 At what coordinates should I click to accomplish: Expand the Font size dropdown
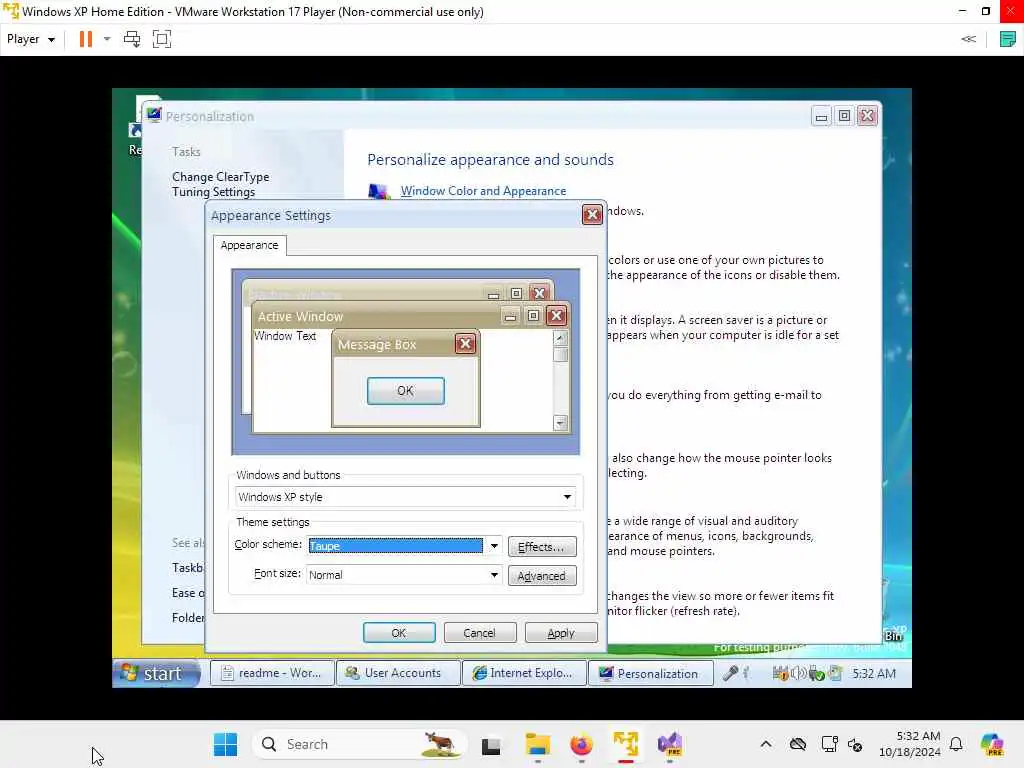point(494,575)
